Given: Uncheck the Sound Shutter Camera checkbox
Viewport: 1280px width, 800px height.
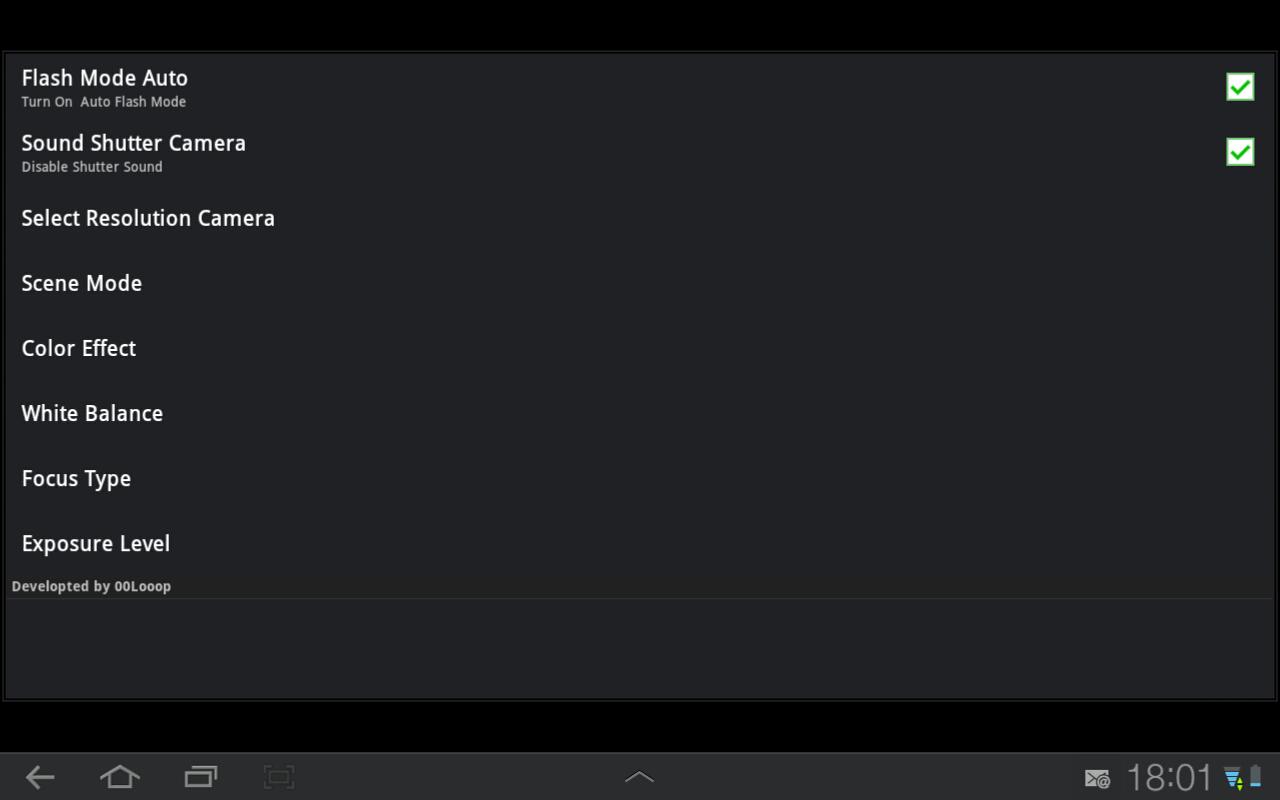Looking at the screenshot, I should pos(1240,152).
